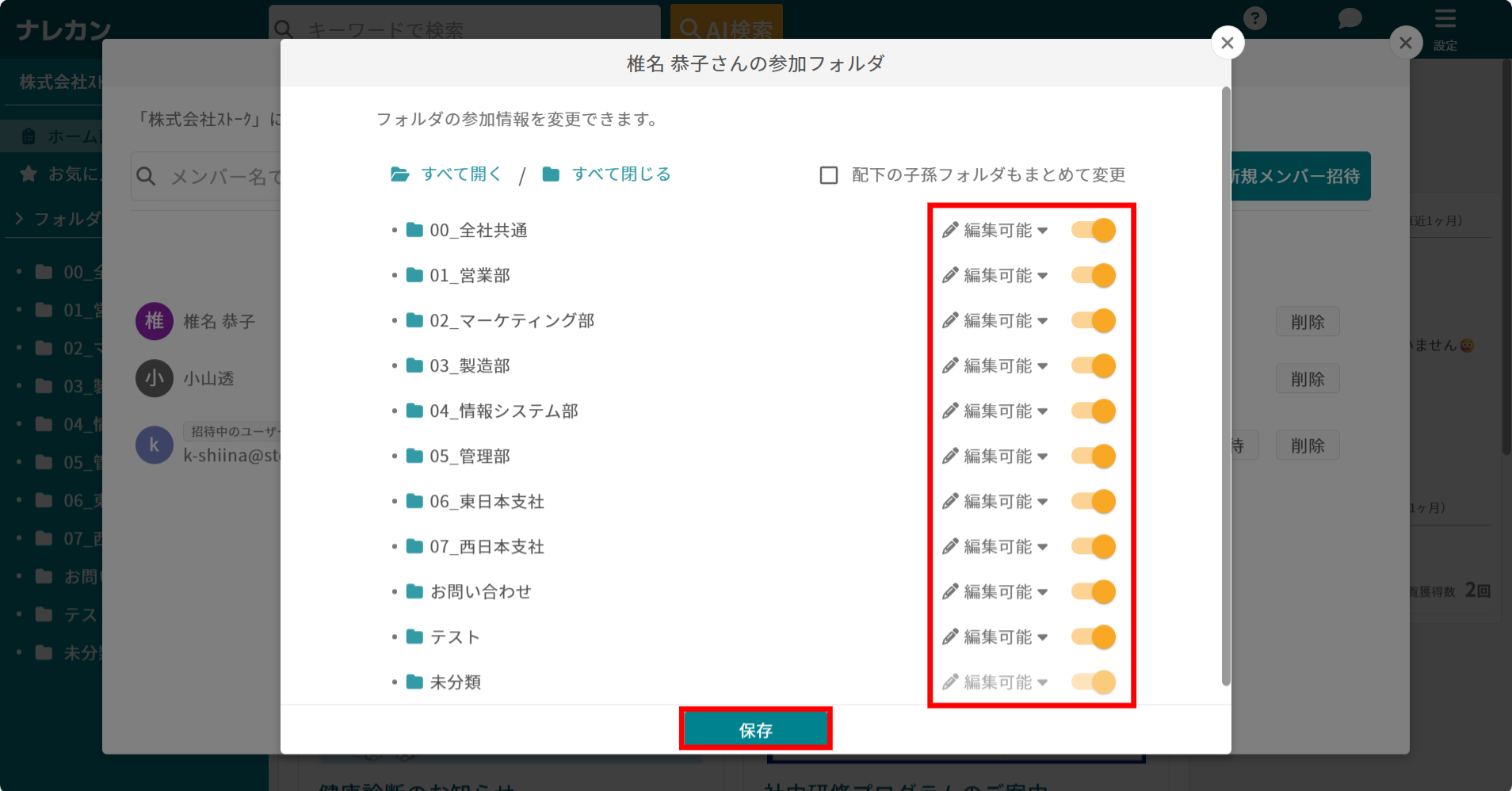The height and width of the screenshot is (791, 1512).
Task: Click the star favorites icon in the sidebar
Action: [x=29, y=174]
